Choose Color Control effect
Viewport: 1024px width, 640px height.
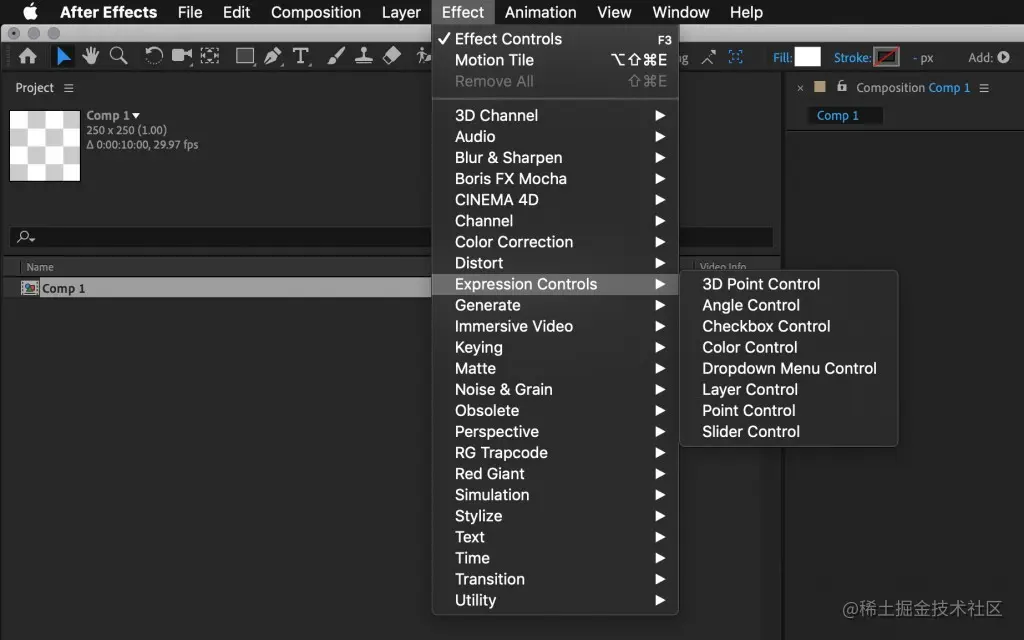click(x=789, y=347)
